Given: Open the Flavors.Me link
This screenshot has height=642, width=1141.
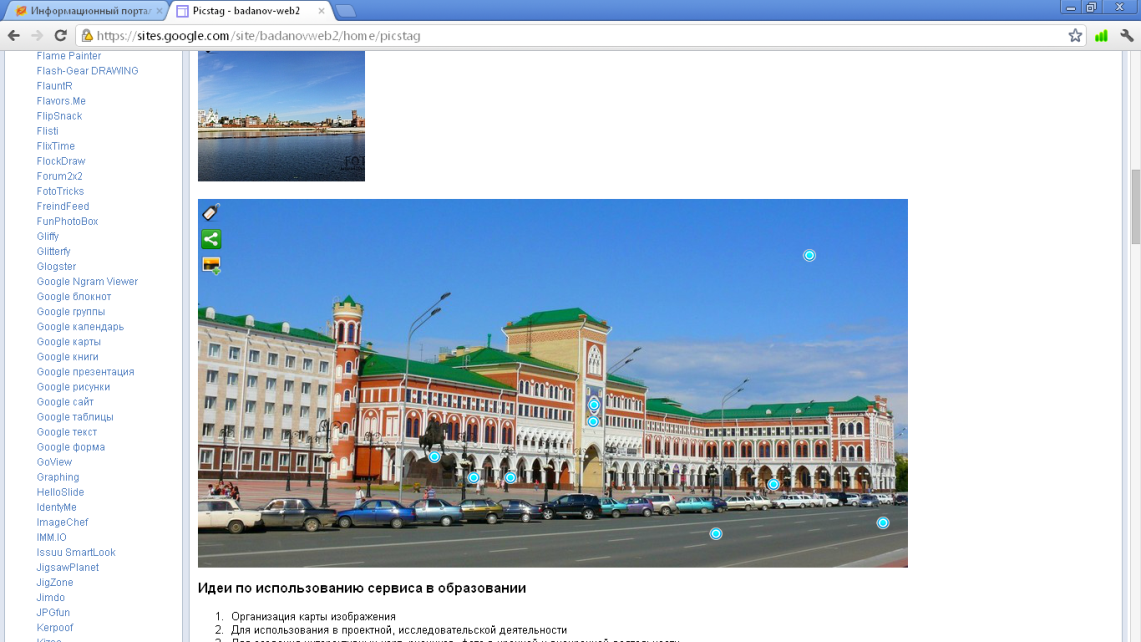Looking at the screenshot, I should (61, 101).
